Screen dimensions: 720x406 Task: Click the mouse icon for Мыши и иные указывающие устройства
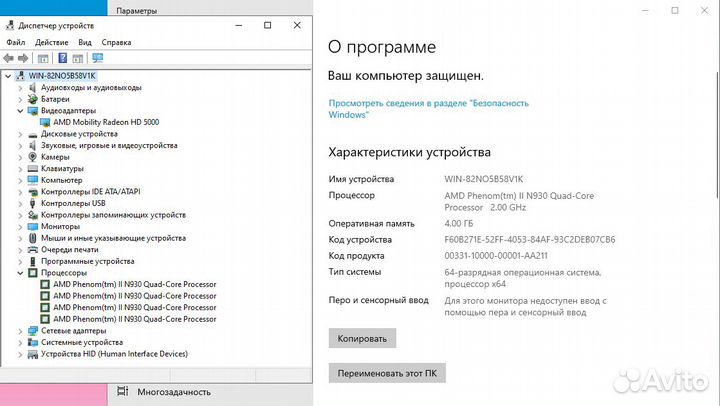coord(33,238)
